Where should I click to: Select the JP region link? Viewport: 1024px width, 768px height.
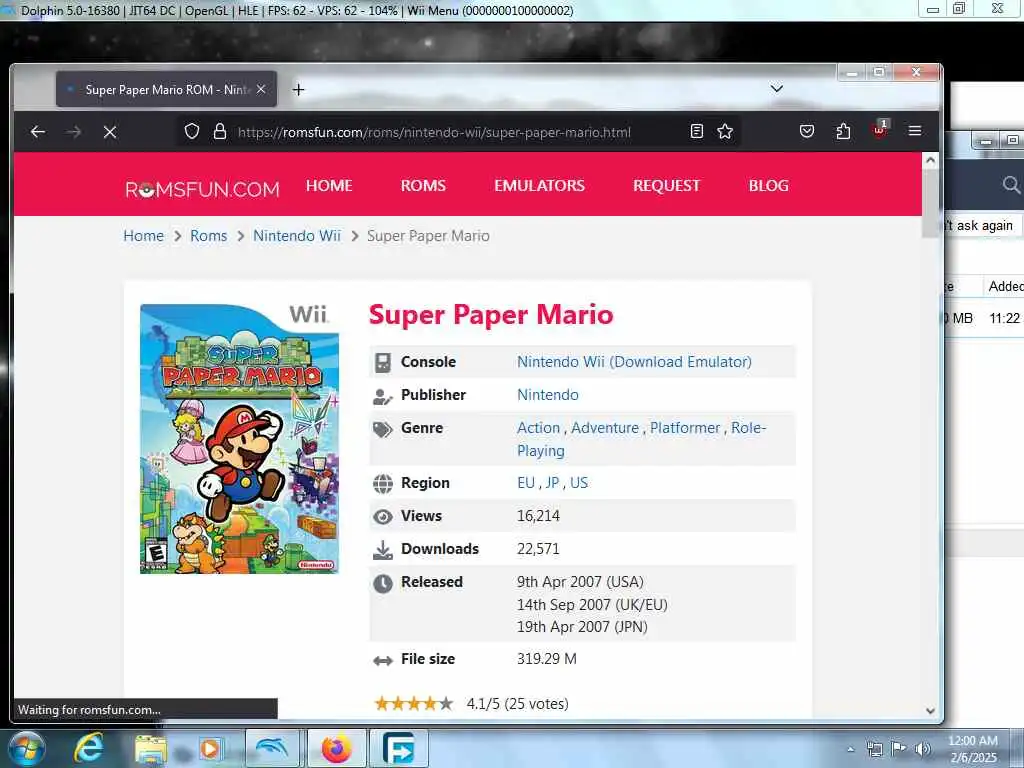552,483
